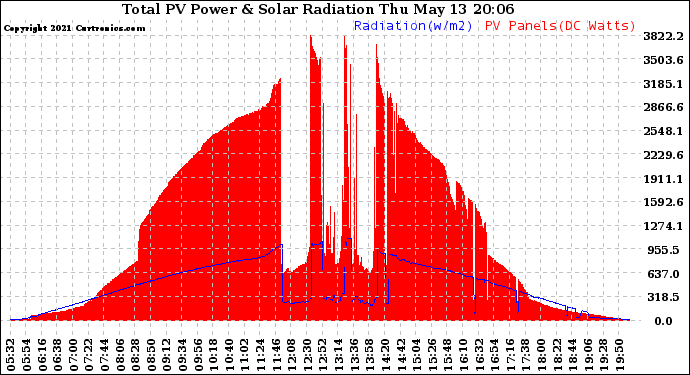Click the 2548.1 y-axis value

click(663, 131)
